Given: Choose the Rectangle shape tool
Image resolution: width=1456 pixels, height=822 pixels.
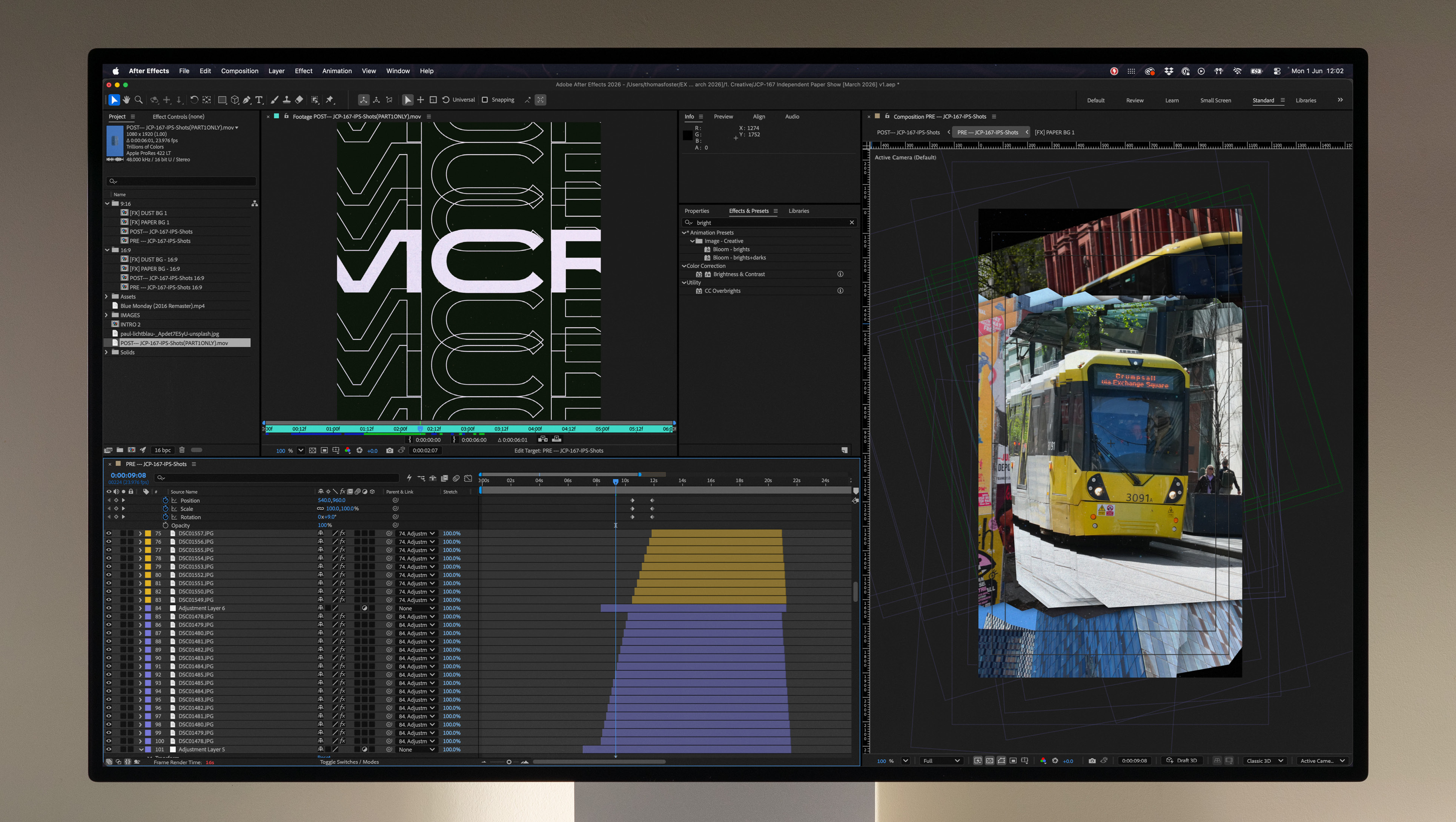Looking at the screenshot, I should (x=222, y=100).
